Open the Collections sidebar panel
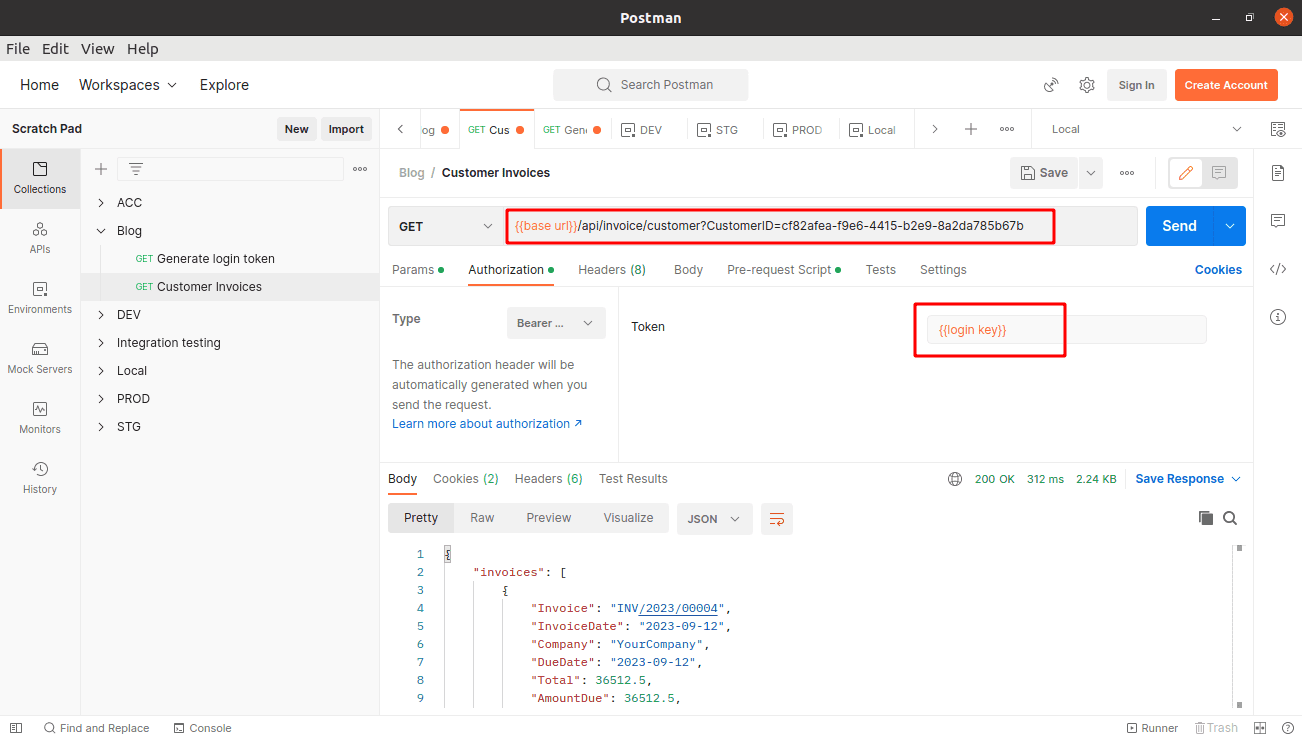The image size is (1302, 740). click(x=40, y=178)
